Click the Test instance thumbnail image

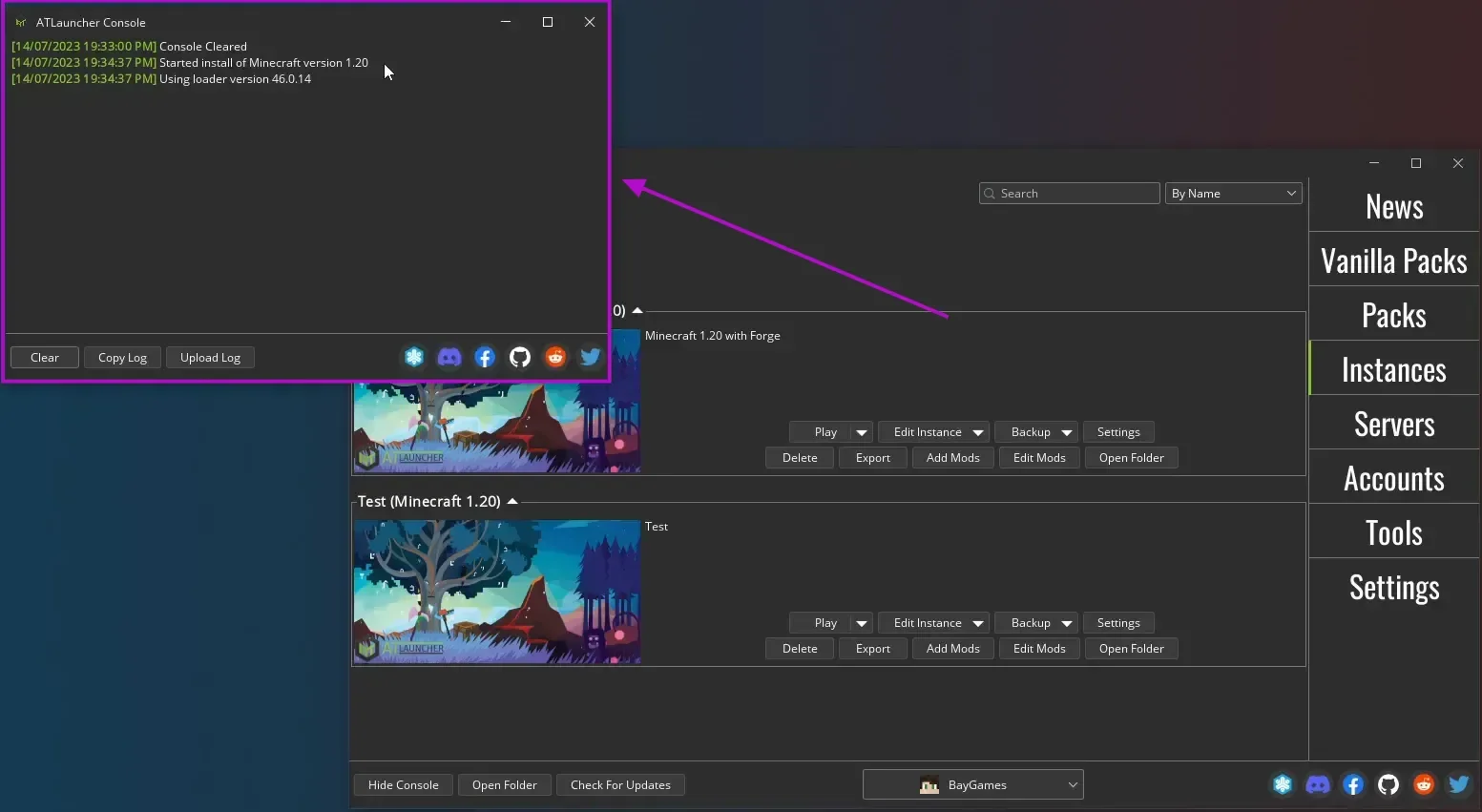click(x=497, y=592)
